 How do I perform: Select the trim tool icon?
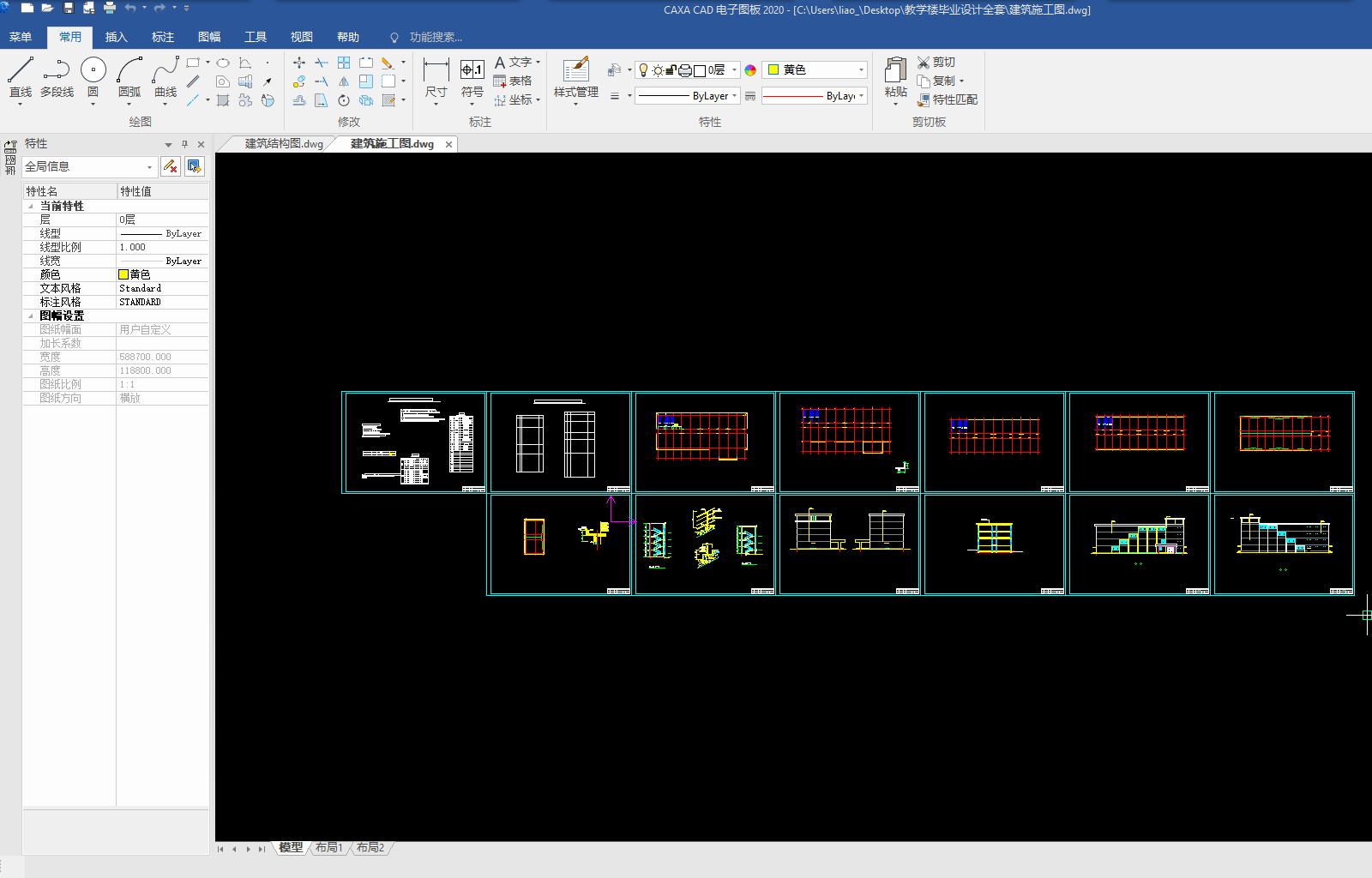coord(322,63)
